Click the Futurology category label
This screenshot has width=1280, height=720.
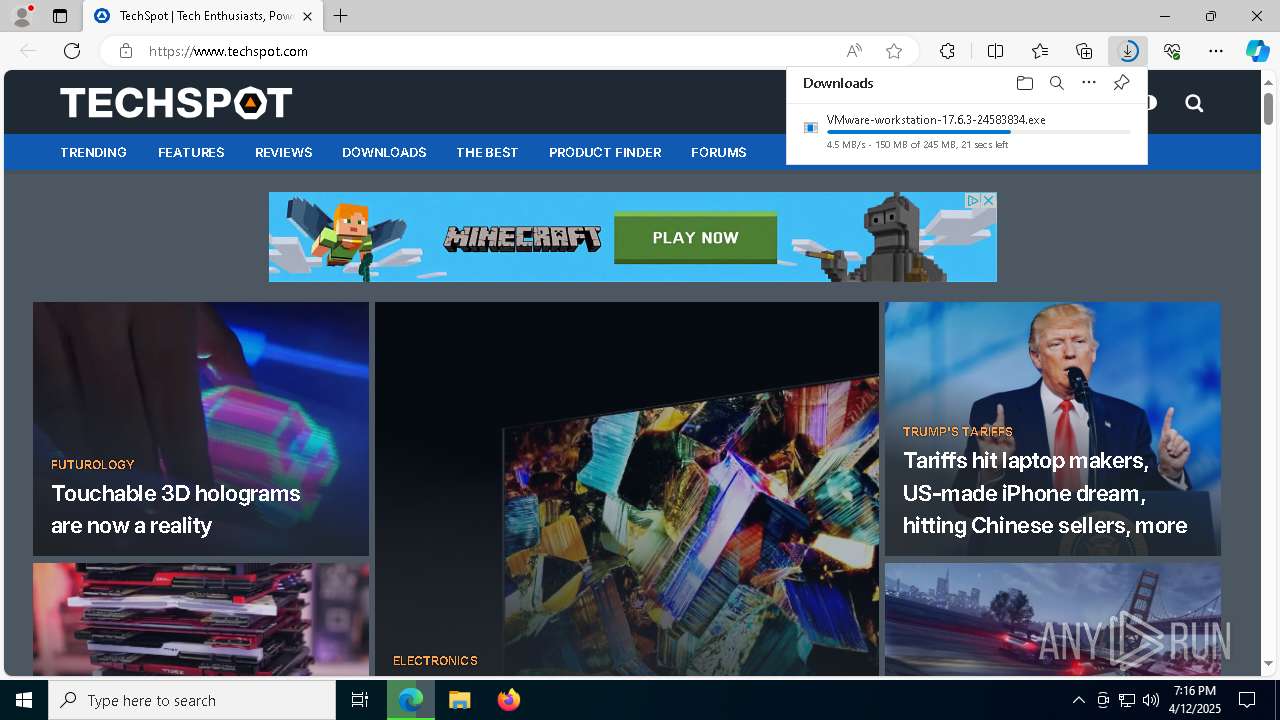92,465
